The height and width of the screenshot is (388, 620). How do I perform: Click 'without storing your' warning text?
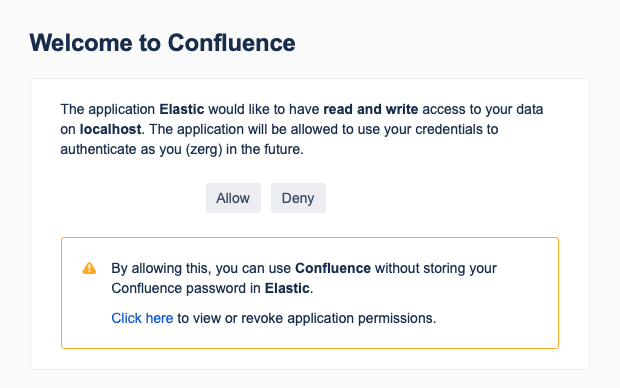[436, 268]
